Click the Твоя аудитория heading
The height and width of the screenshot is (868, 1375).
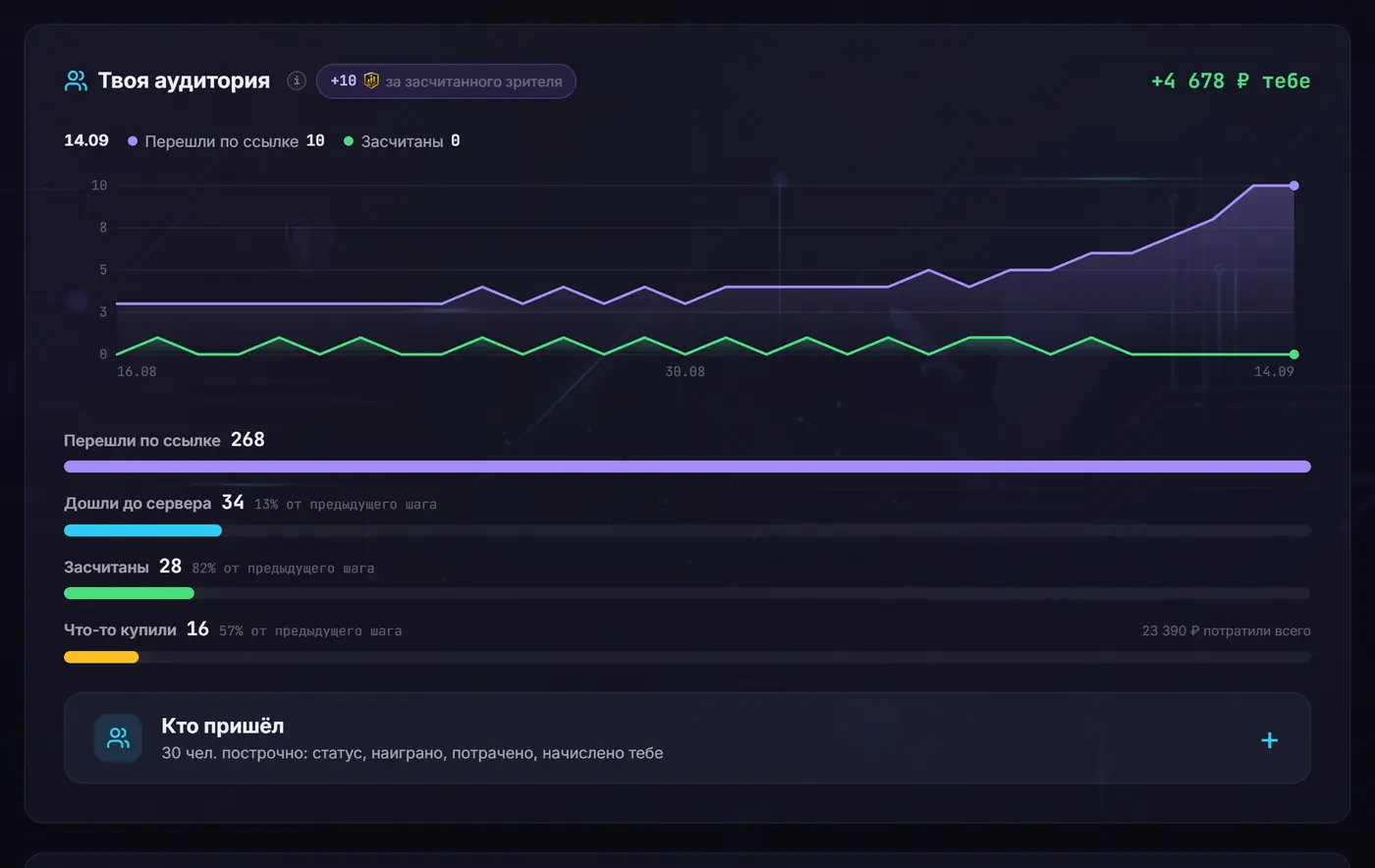184,81
